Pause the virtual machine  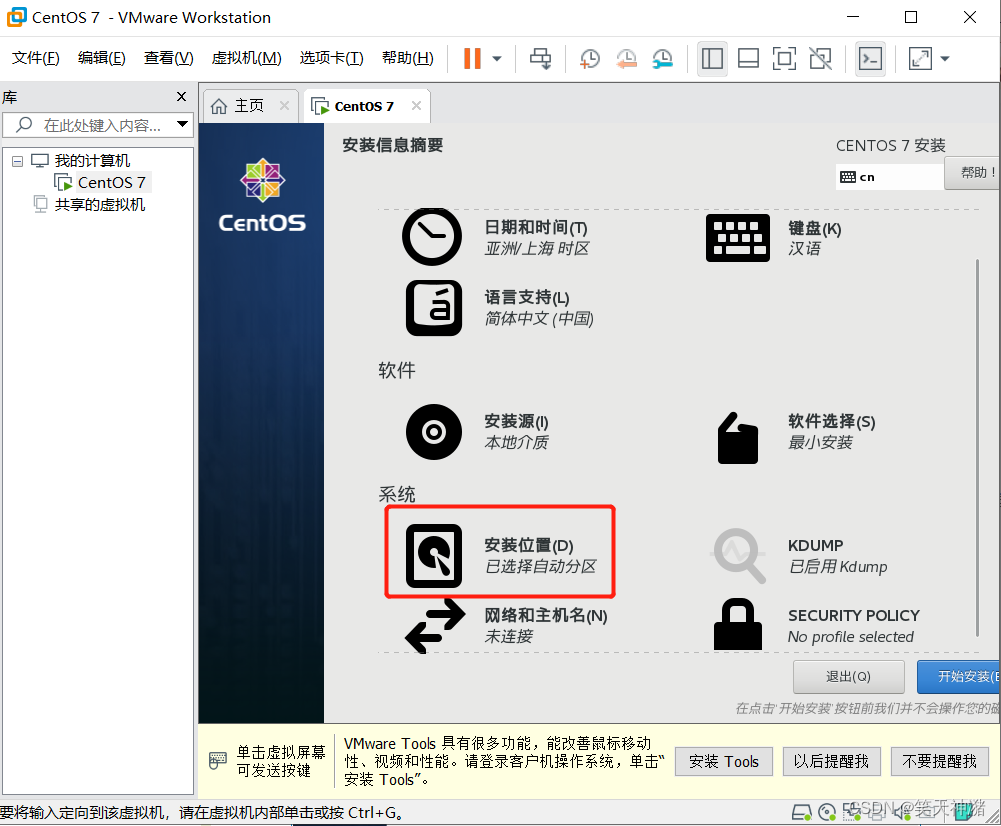(472, 59)
